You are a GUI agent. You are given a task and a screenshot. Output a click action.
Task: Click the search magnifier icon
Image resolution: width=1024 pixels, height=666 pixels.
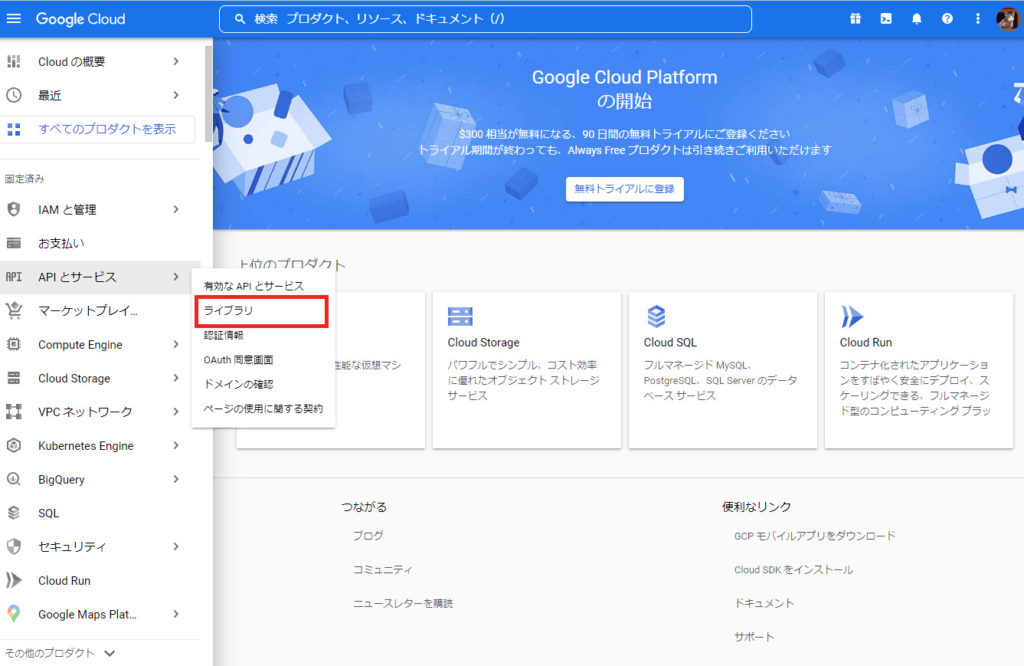[240, 19]
